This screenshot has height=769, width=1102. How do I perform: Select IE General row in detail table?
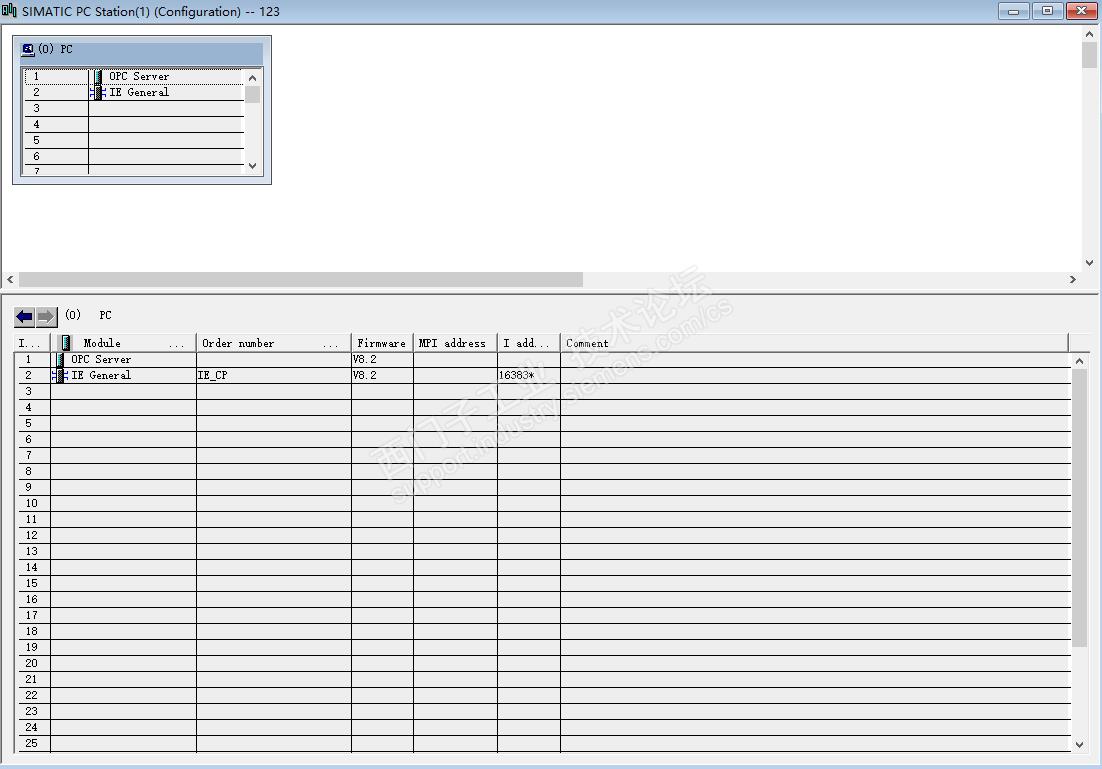tap(544, 375)
